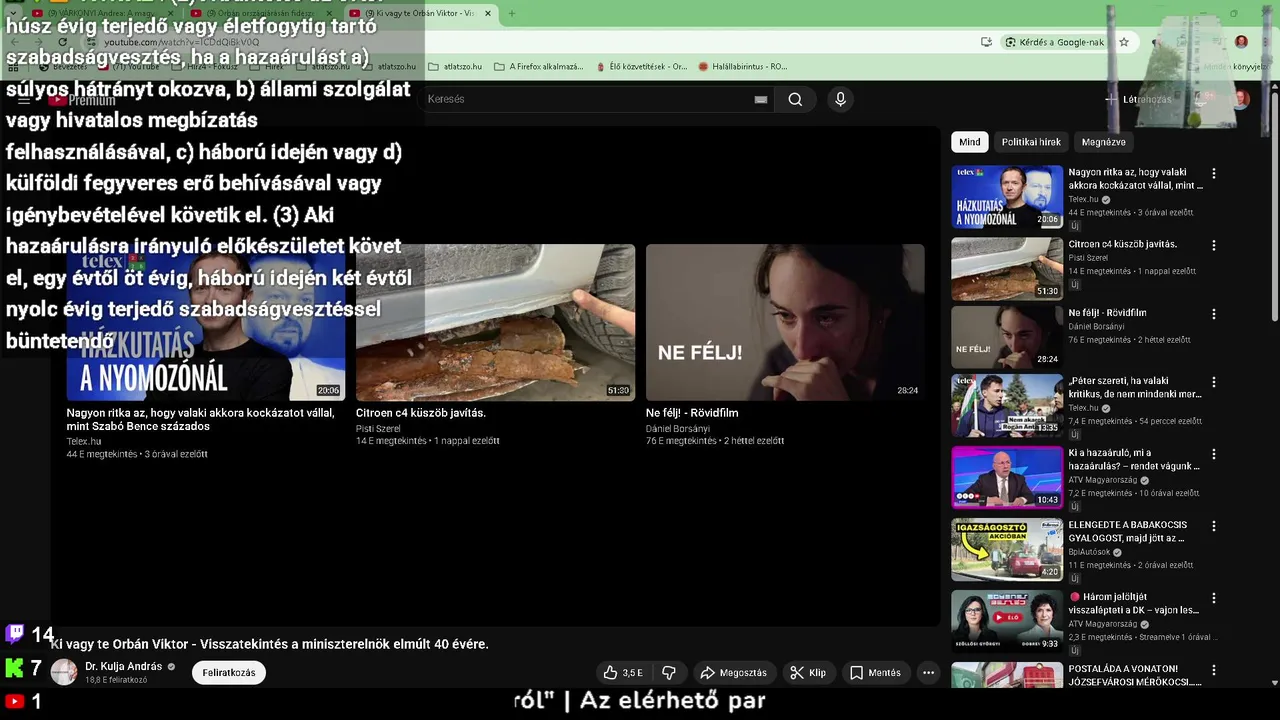Viewport: 1280px width, 720px height.
Task: Open options menu for Nagyon ritka az sidebar video
Action: [1214, 173]
